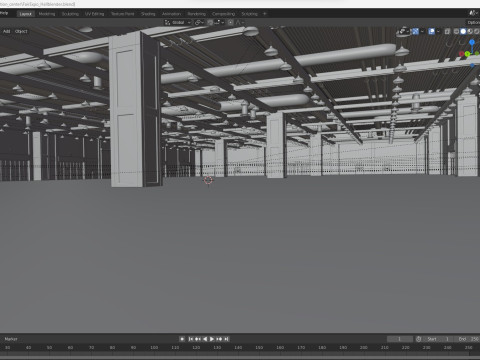Switch to wireframe viewport shading

[x=456, y=31]
